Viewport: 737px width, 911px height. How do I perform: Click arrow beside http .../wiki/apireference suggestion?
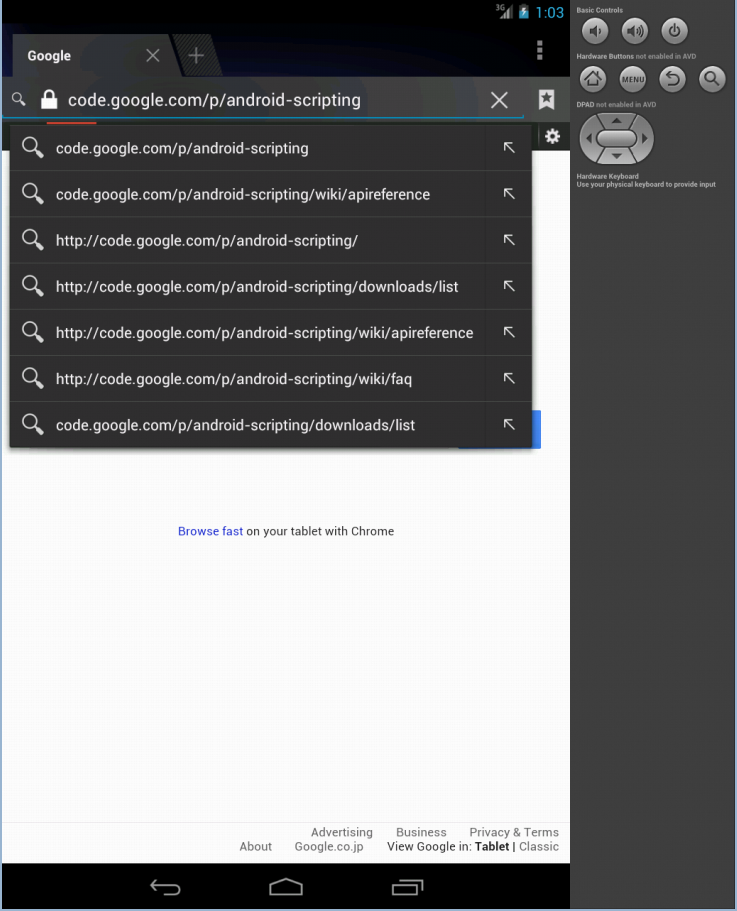509,332
